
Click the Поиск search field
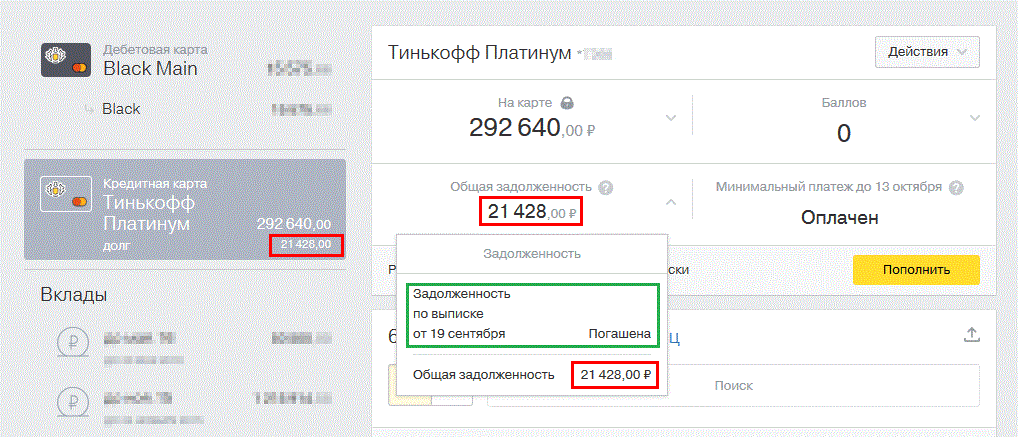(733, 386)
